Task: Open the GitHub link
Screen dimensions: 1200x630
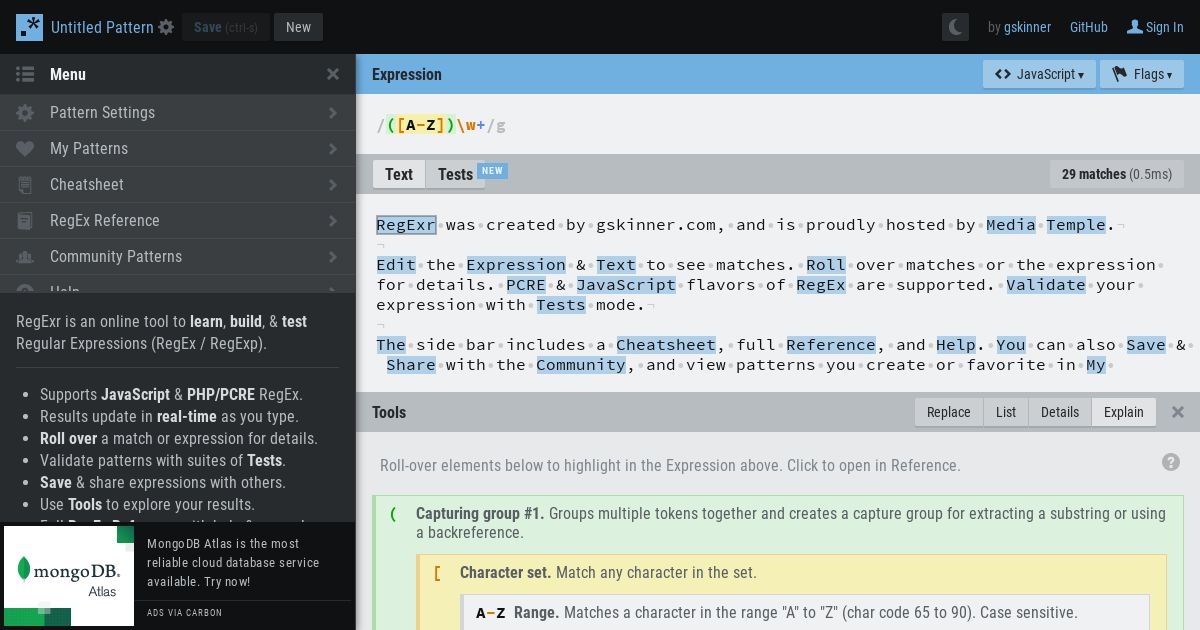Action: [1089, 27]
